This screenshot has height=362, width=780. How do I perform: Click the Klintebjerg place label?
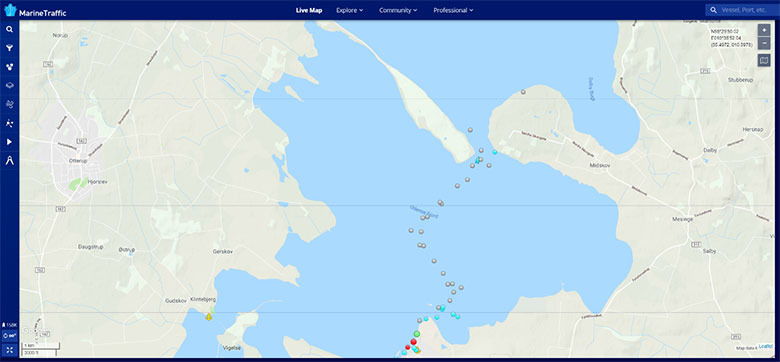(203, 299)
